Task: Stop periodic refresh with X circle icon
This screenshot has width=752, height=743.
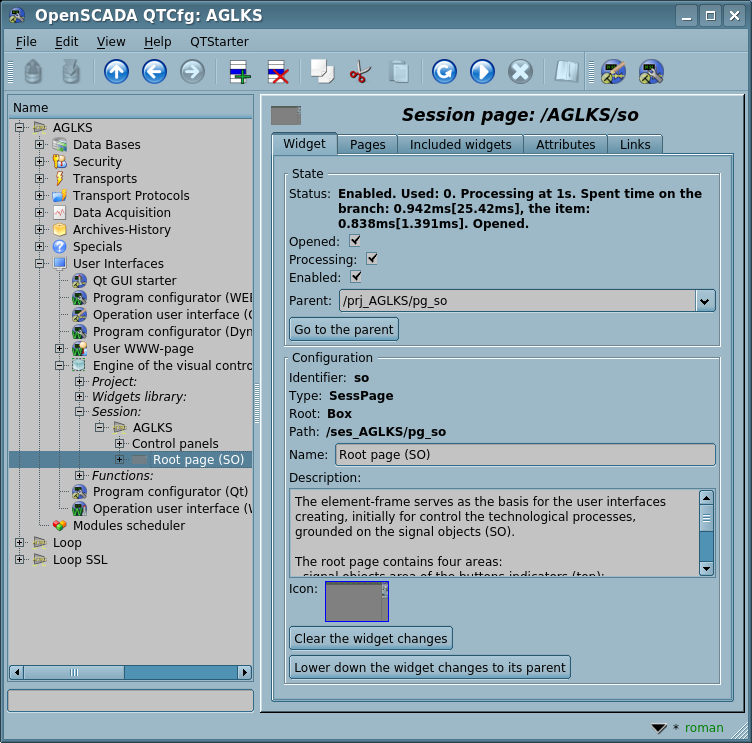Action: tap(520, 72)
